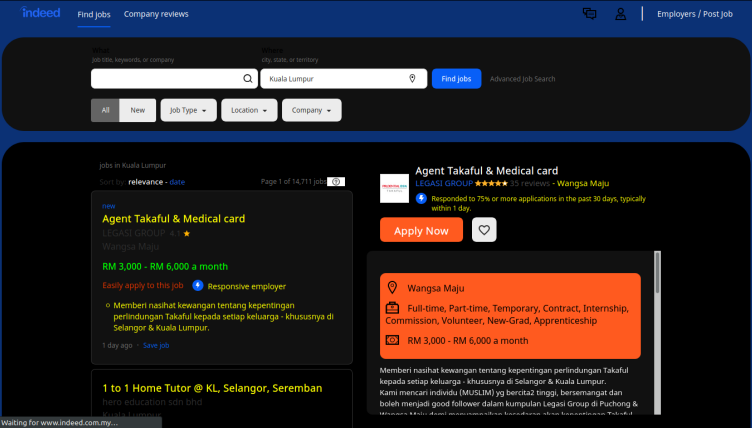Sort results by relevance
Screen dimensions: 752x428
145,182
